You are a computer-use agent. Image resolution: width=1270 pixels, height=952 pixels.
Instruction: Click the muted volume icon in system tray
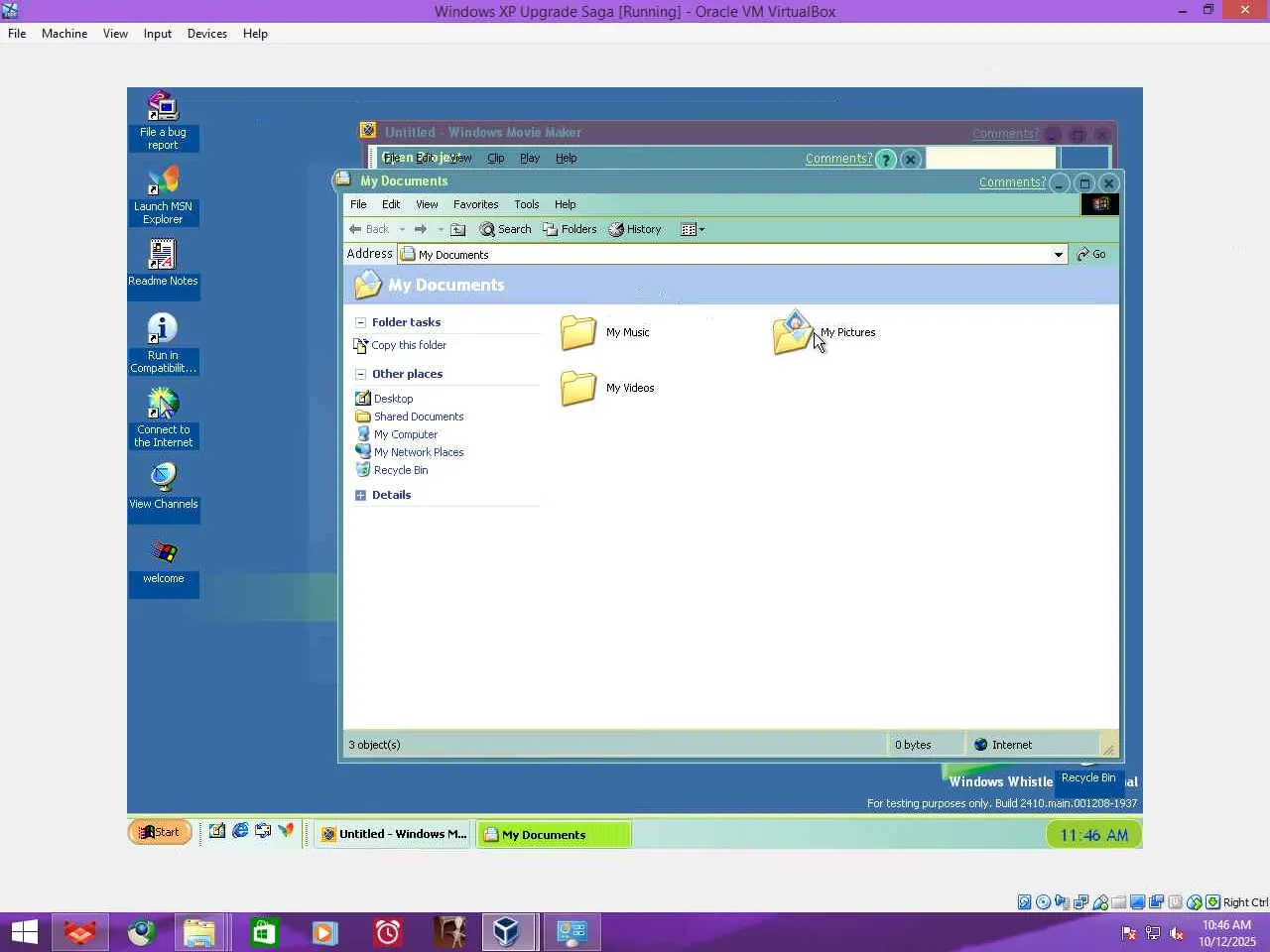pos(1177,933)
